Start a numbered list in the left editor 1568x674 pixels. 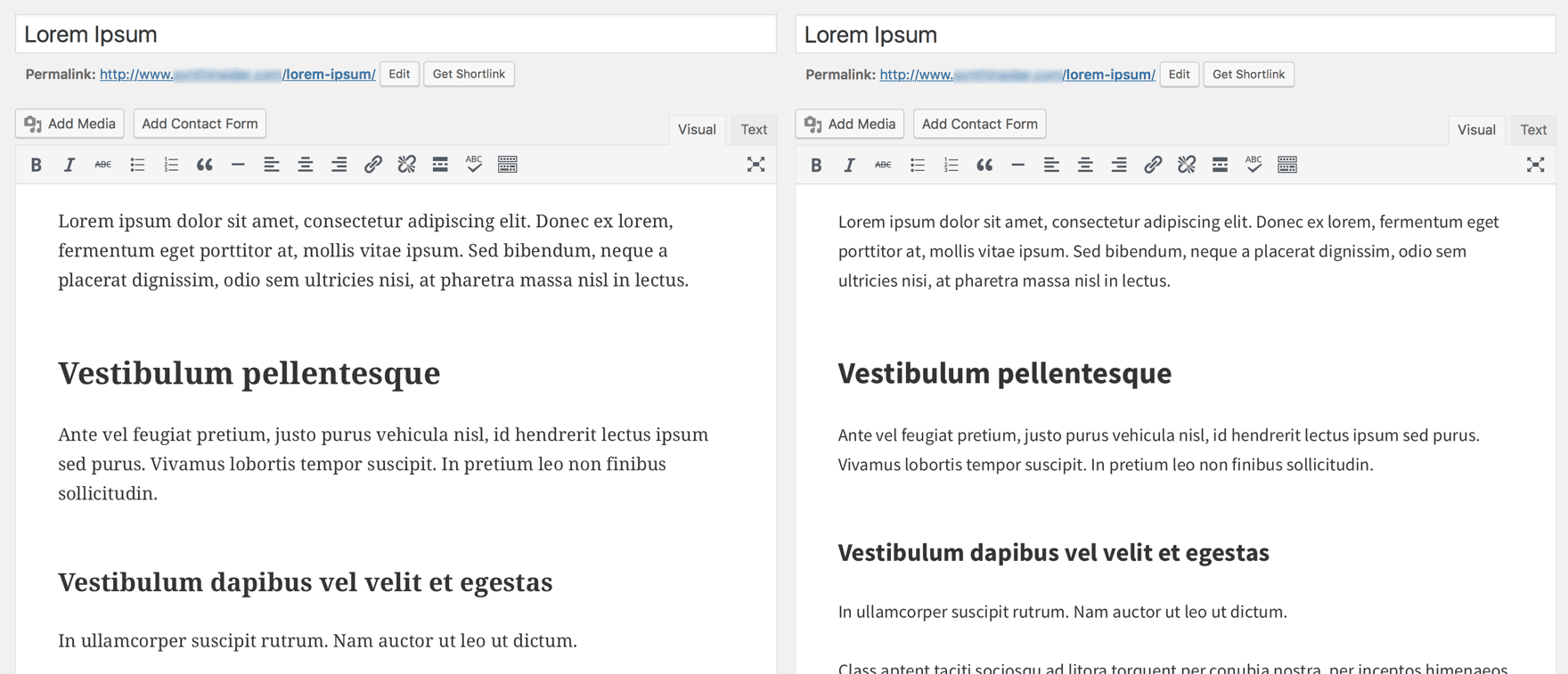point(170,165)
